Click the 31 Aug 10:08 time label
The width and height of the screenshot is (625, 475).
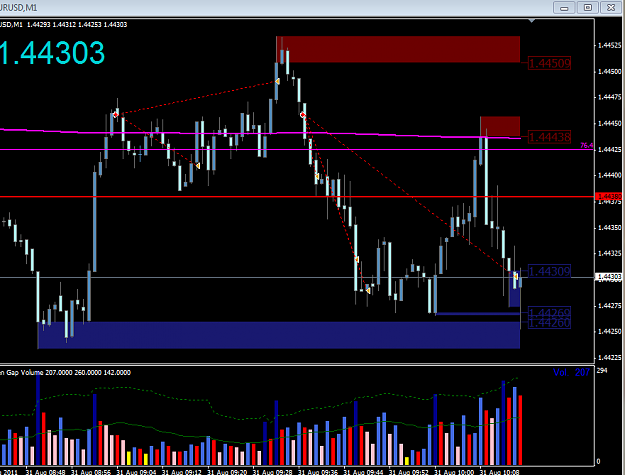click(x=499, y=472)
